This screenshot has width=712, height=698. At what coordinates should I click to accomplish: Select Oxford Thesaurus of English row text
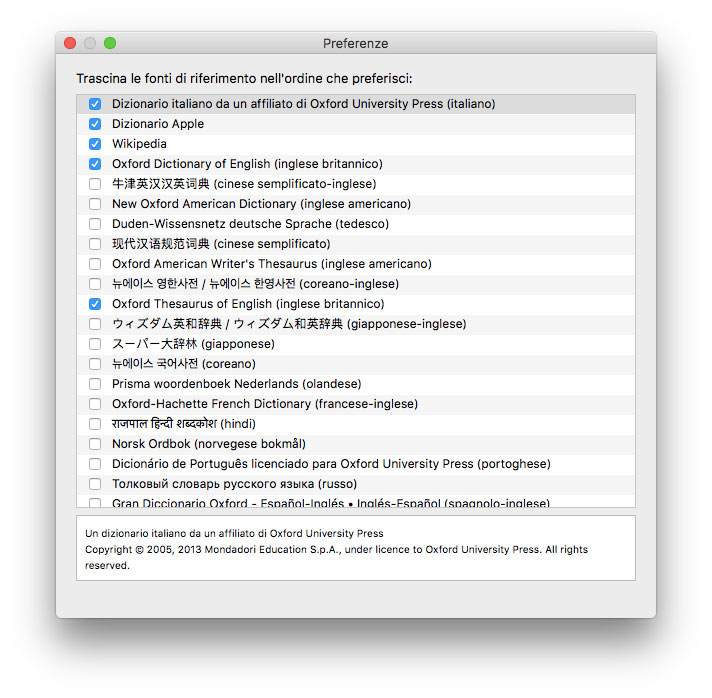click(248, 304)
